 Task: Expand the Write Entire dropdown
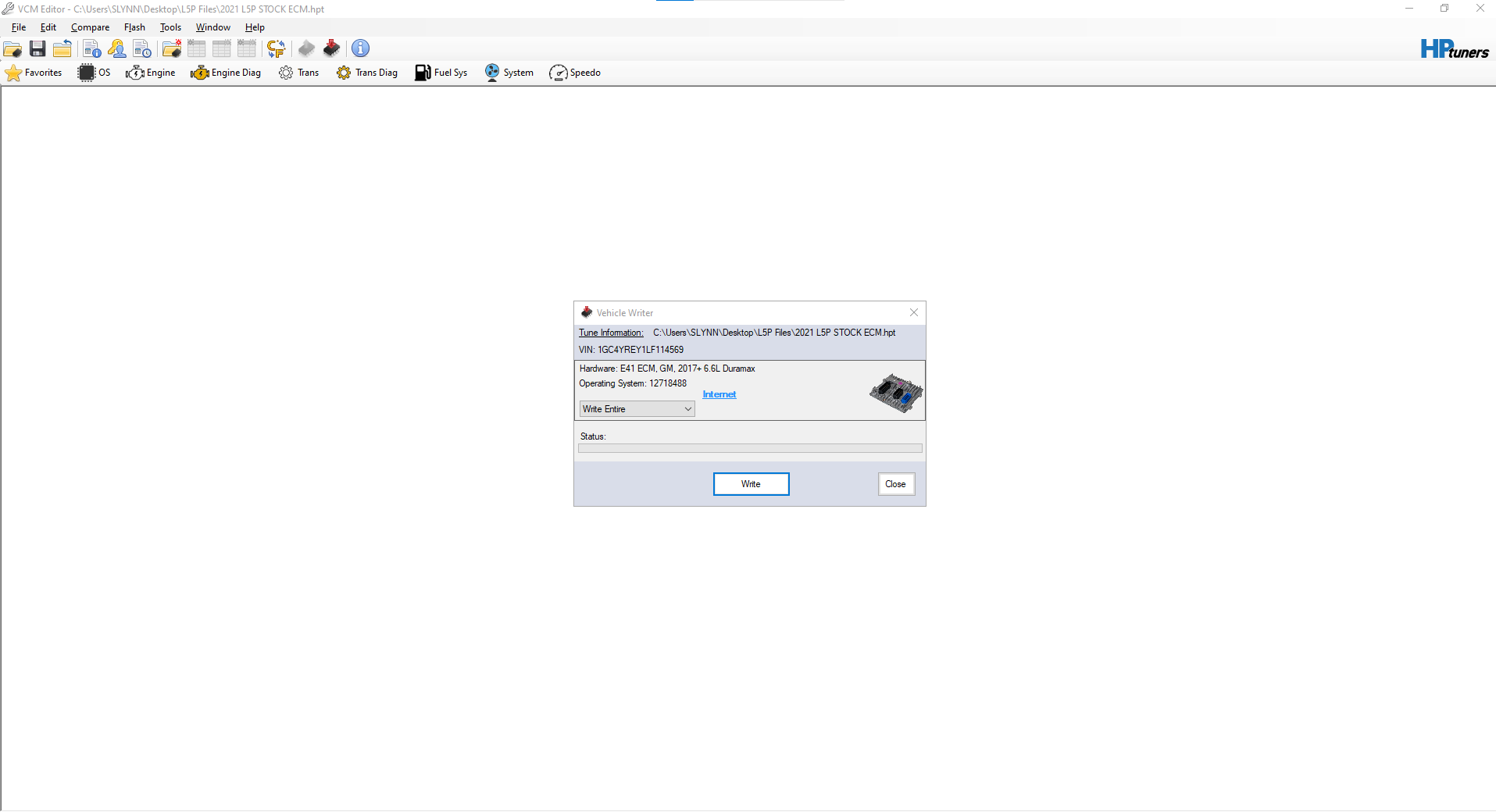[686, 408]
